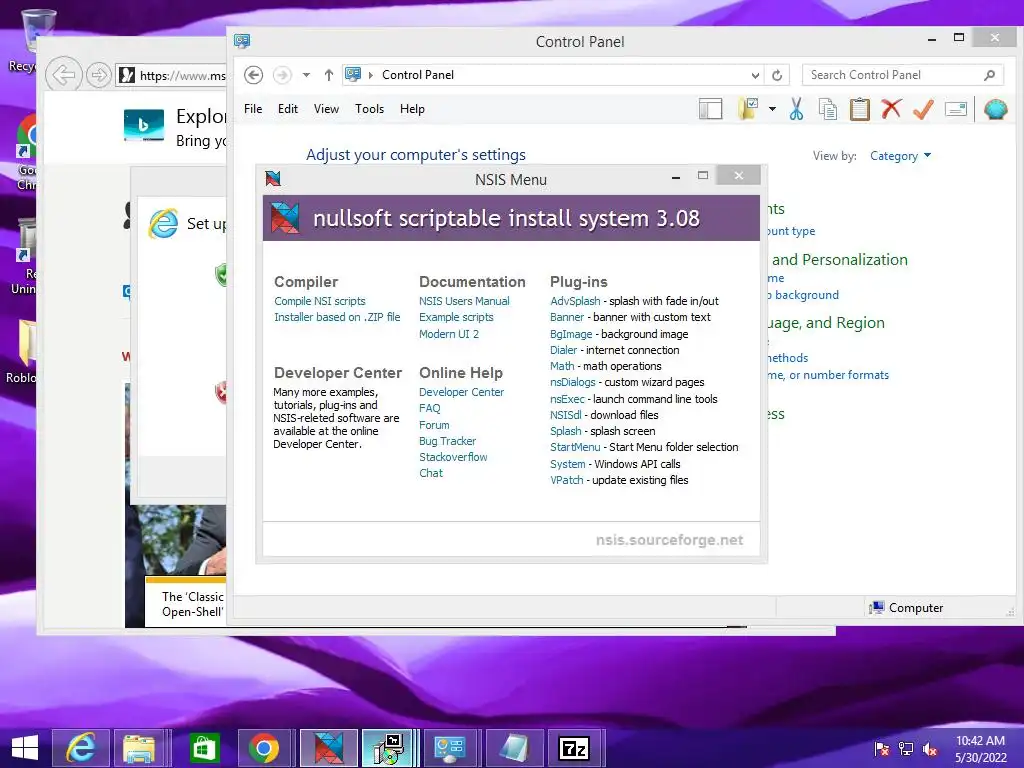Open the View by Category dropdown
Viewport: 1024px width, 768px height.
point(900,156)
